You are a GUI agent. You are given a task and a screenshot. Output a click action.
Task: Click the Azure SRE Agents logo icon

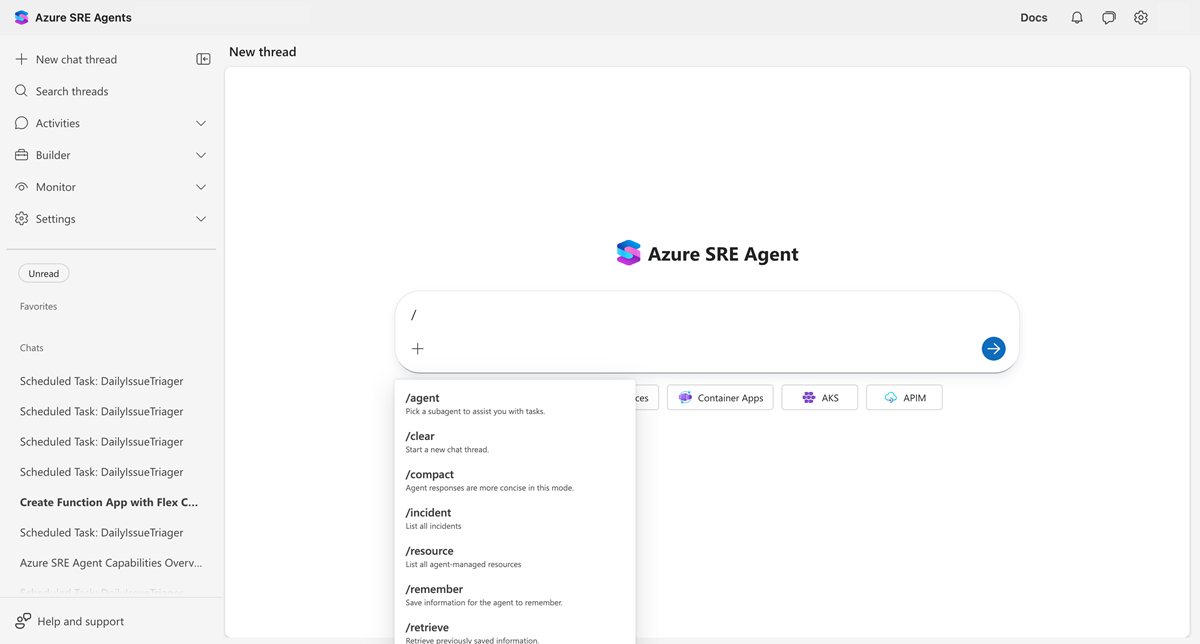click(22, 17)
